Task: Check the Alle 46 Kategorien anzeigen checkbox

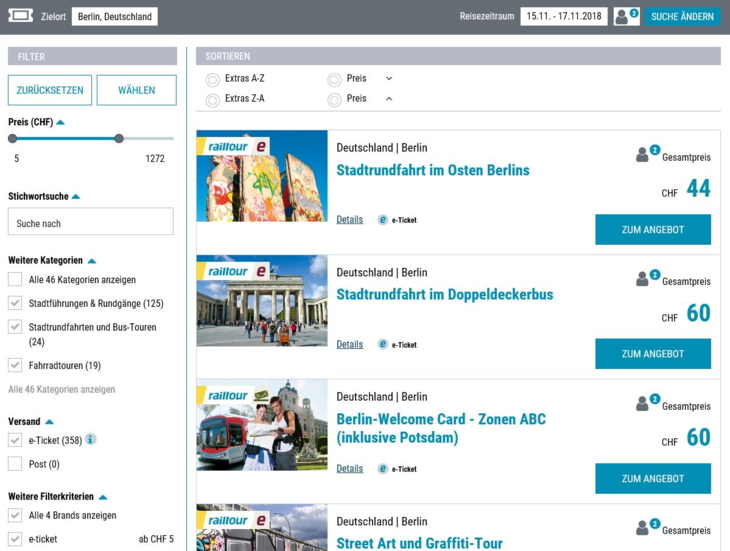Action: point(15,280)
